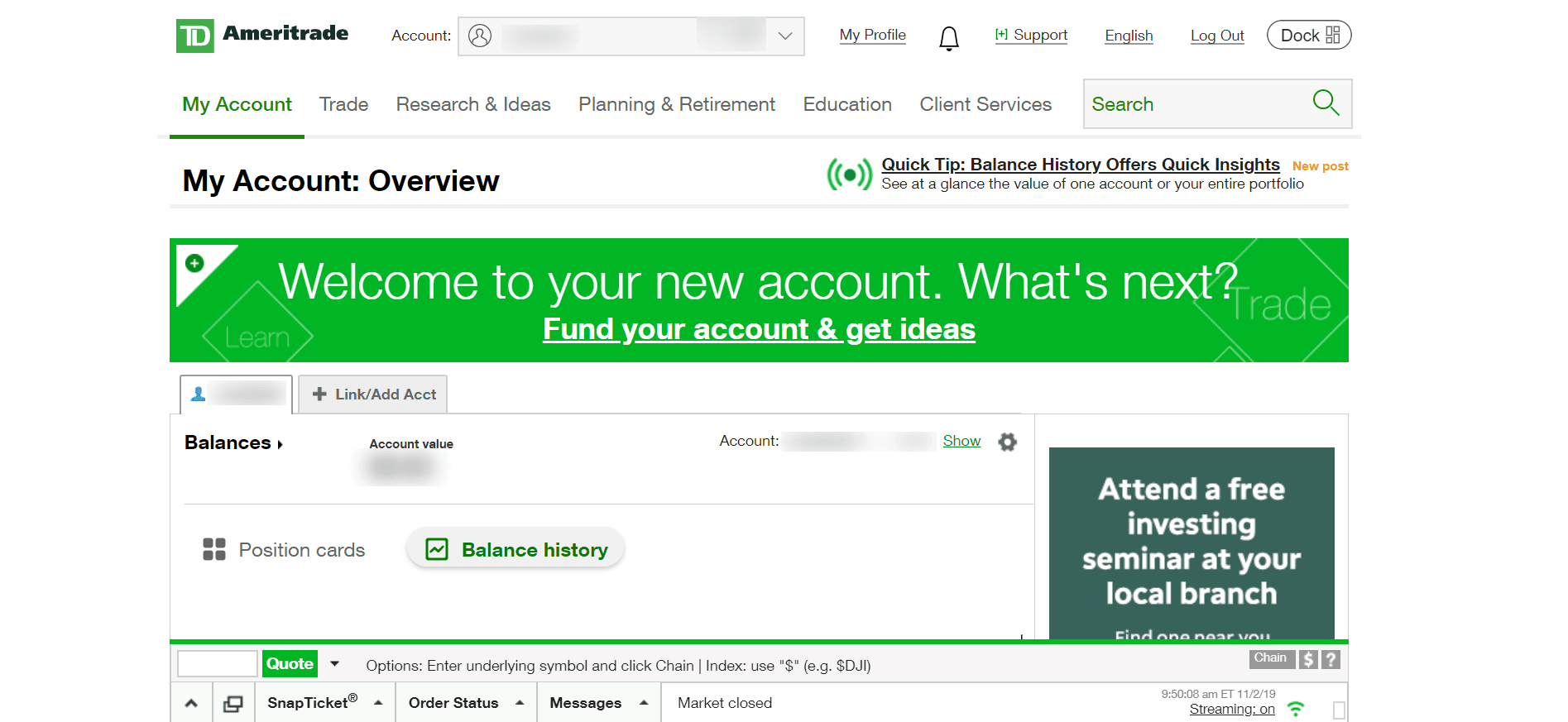
Task: Click the streaming wifi status icon
Action: click(1297, 709)
